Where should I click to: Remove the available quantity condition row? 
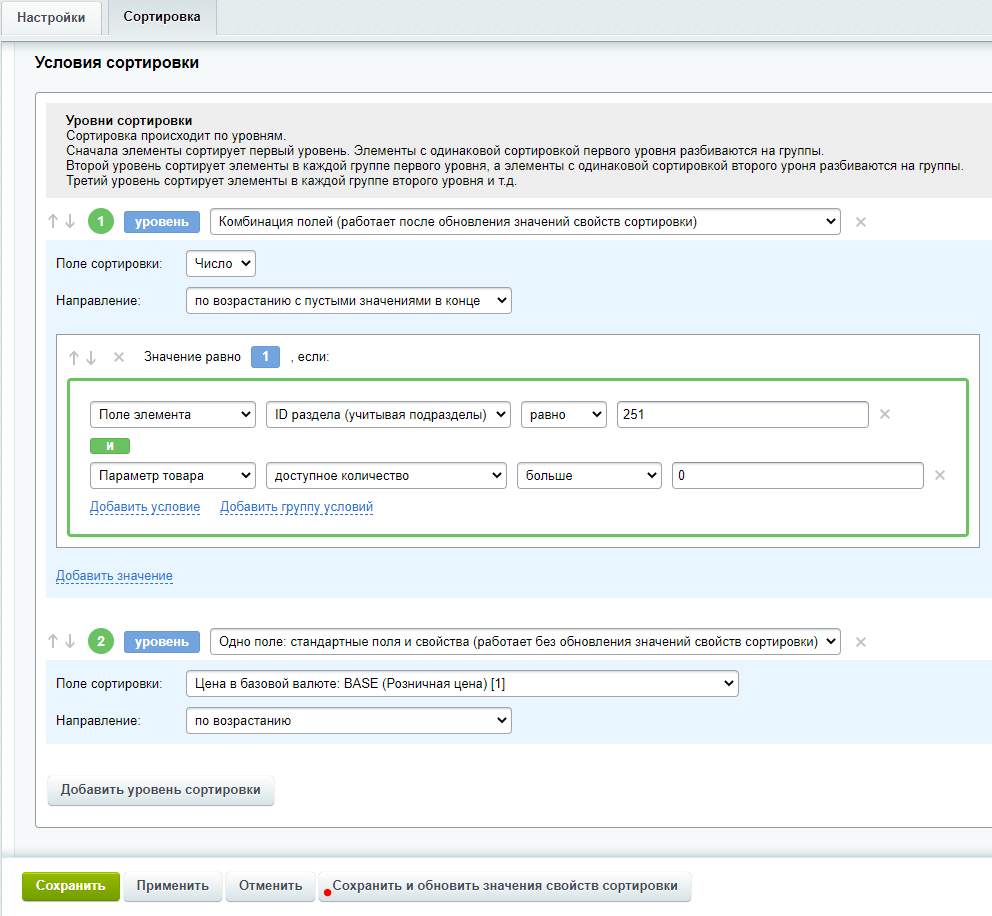coord(939,476)
